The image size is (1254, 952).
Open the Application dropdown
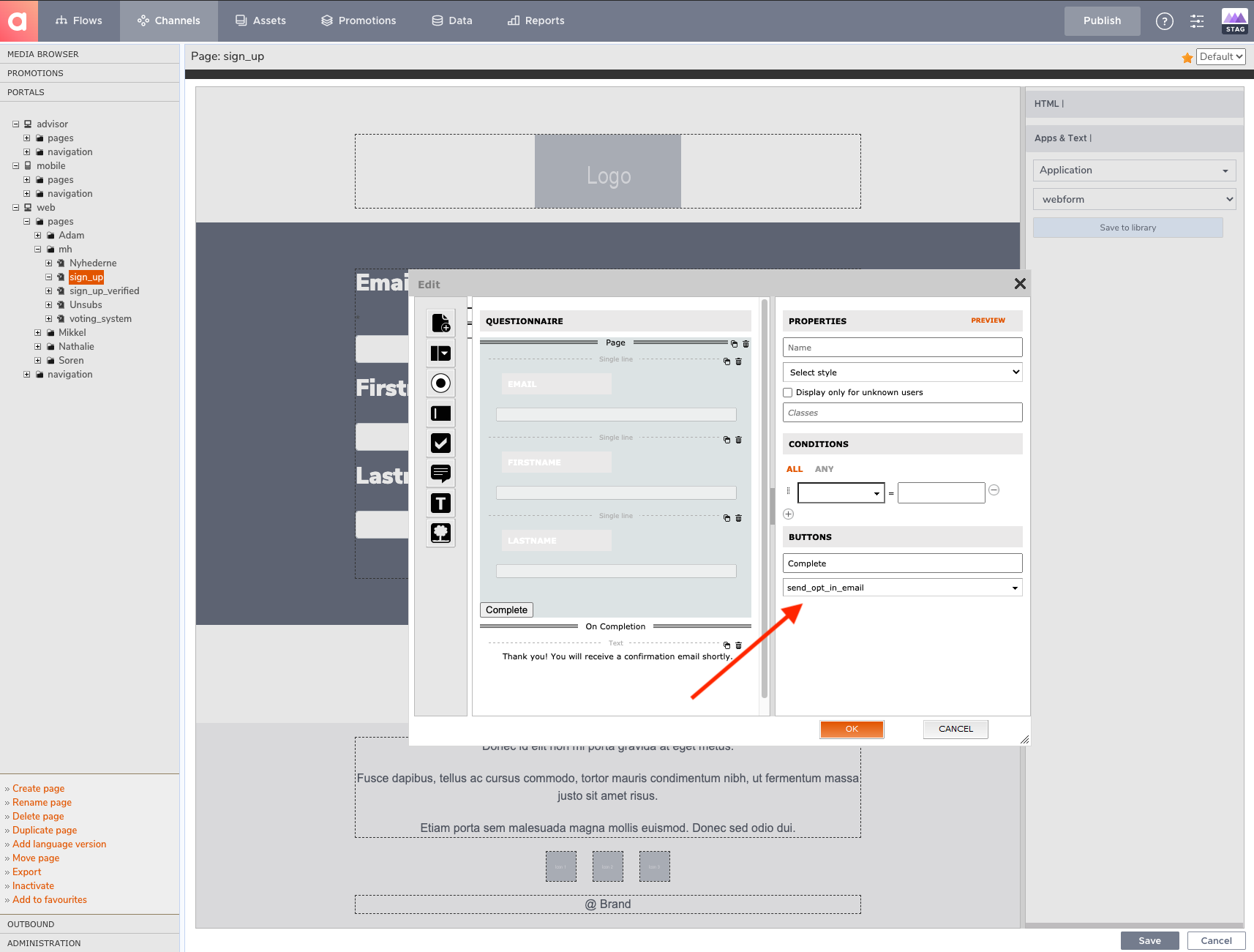coord(1134,170)
